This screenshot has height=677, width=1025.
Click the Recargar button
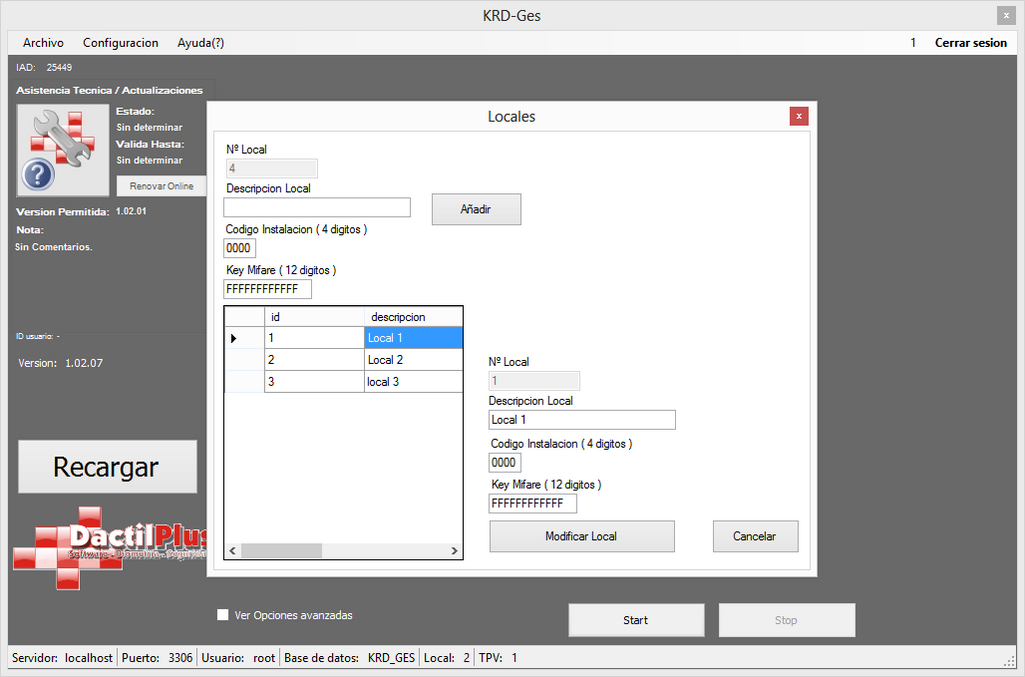coord(107,467)
